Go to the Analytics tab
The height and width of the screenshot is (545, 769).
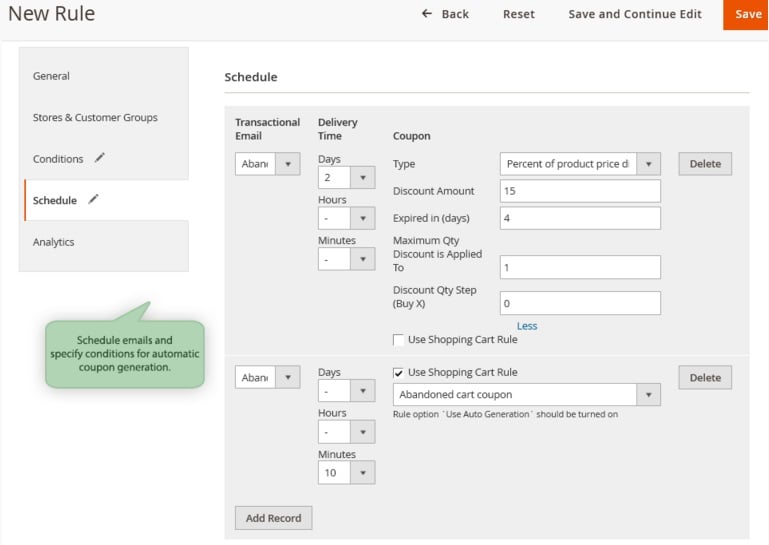point(53,242)
